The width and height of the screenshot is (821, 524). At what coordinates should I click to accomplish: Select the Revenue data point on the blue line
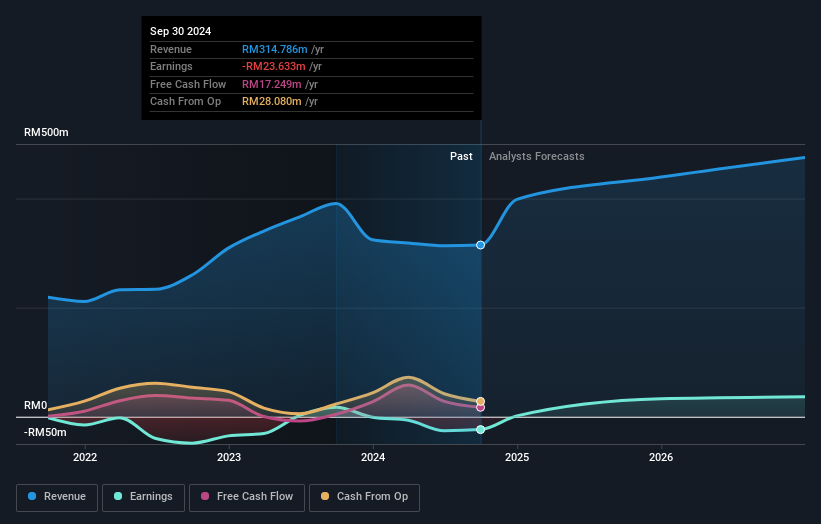[480, 245]
